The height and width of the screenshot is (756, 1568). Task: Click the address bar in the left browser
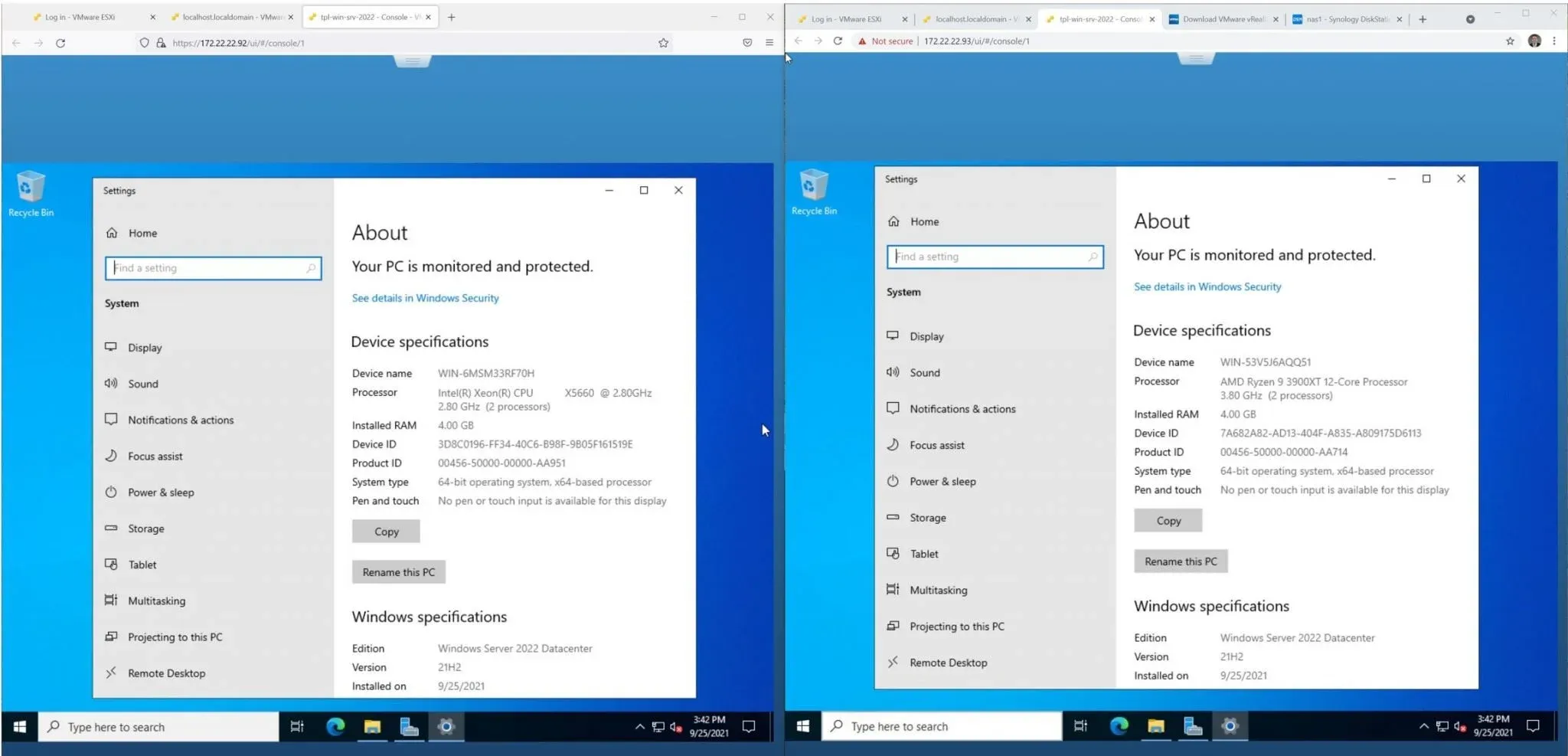(406, 43)
